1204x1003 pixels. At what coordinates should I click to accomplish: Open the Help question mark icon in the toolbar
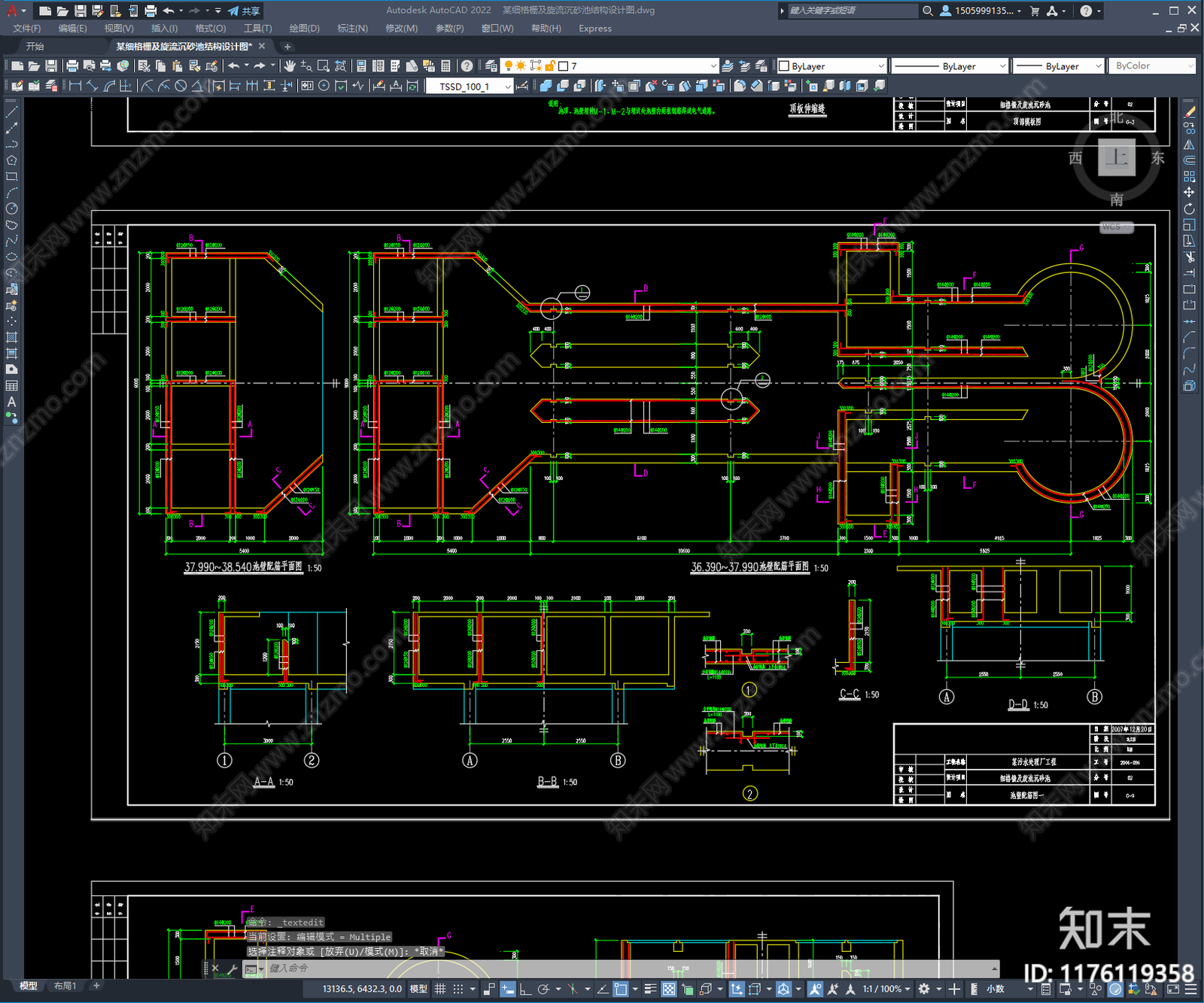coord(467,66)
